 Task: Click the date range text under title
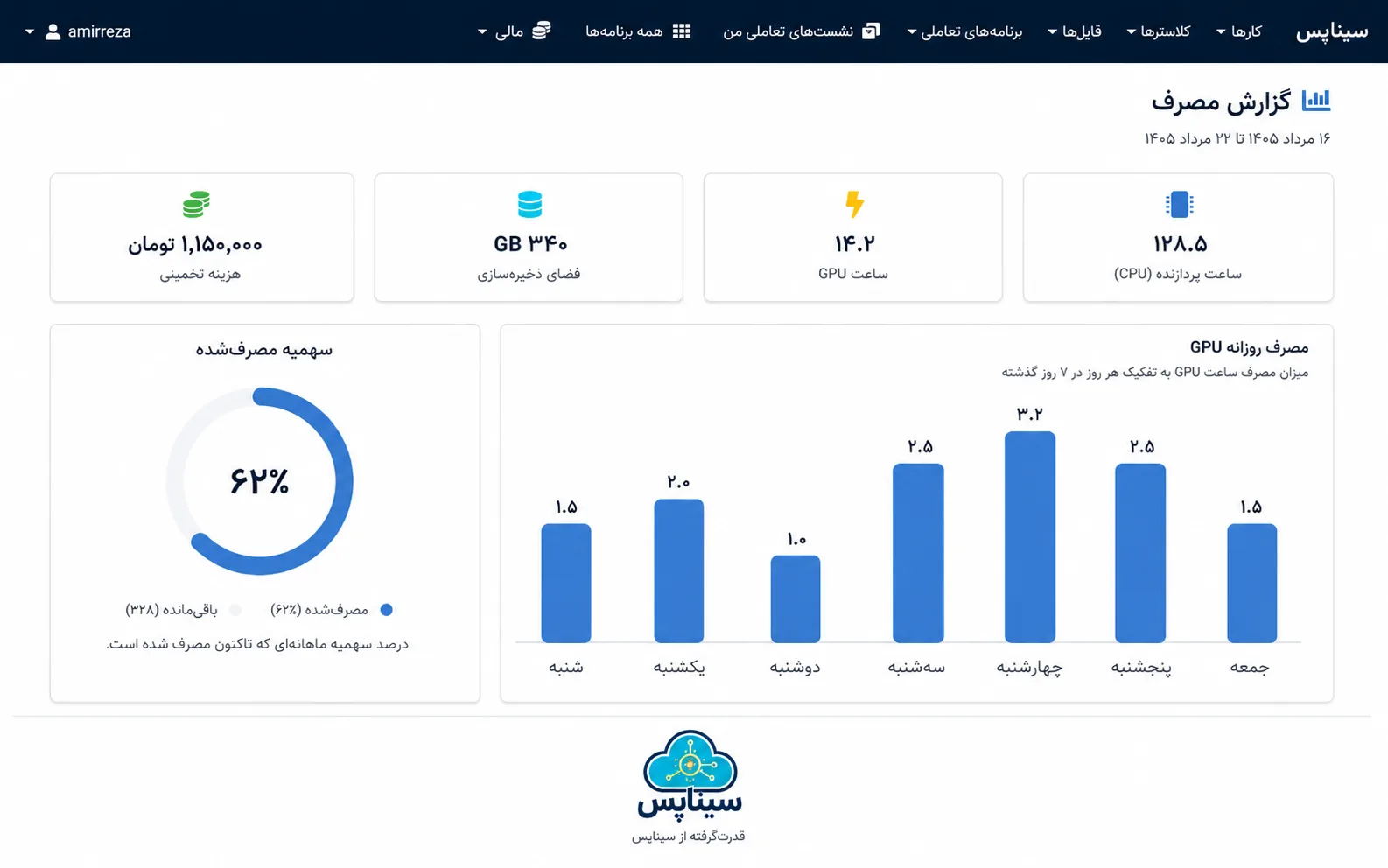coord(1237,138)
